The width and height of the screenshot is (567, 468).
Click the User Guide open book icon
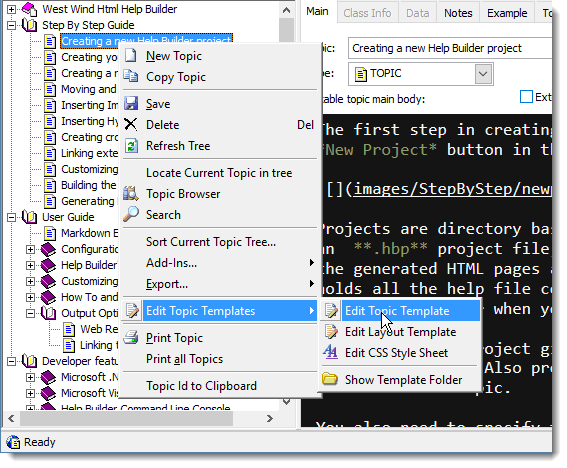pos(29,217)
